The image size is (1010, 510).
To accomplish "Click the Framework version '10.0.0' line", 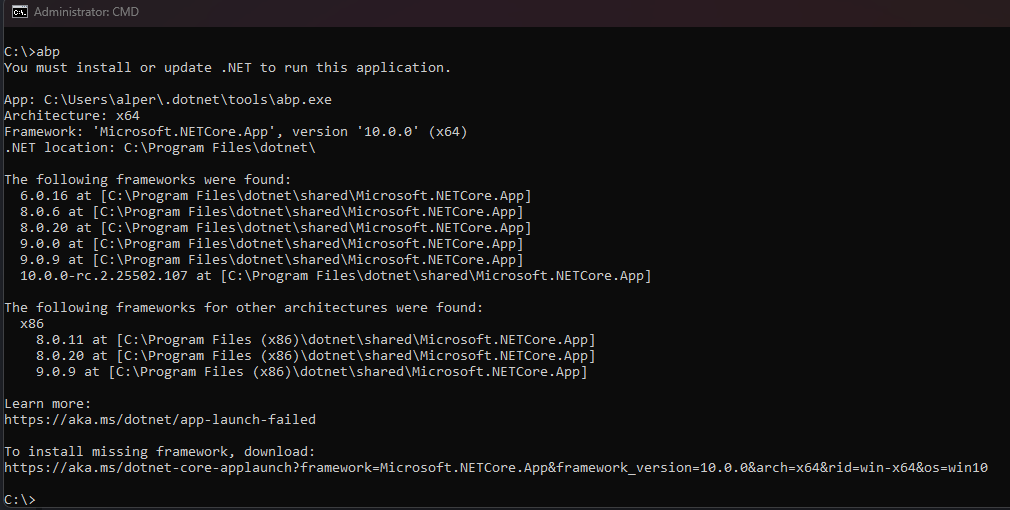I will point(235,132).
